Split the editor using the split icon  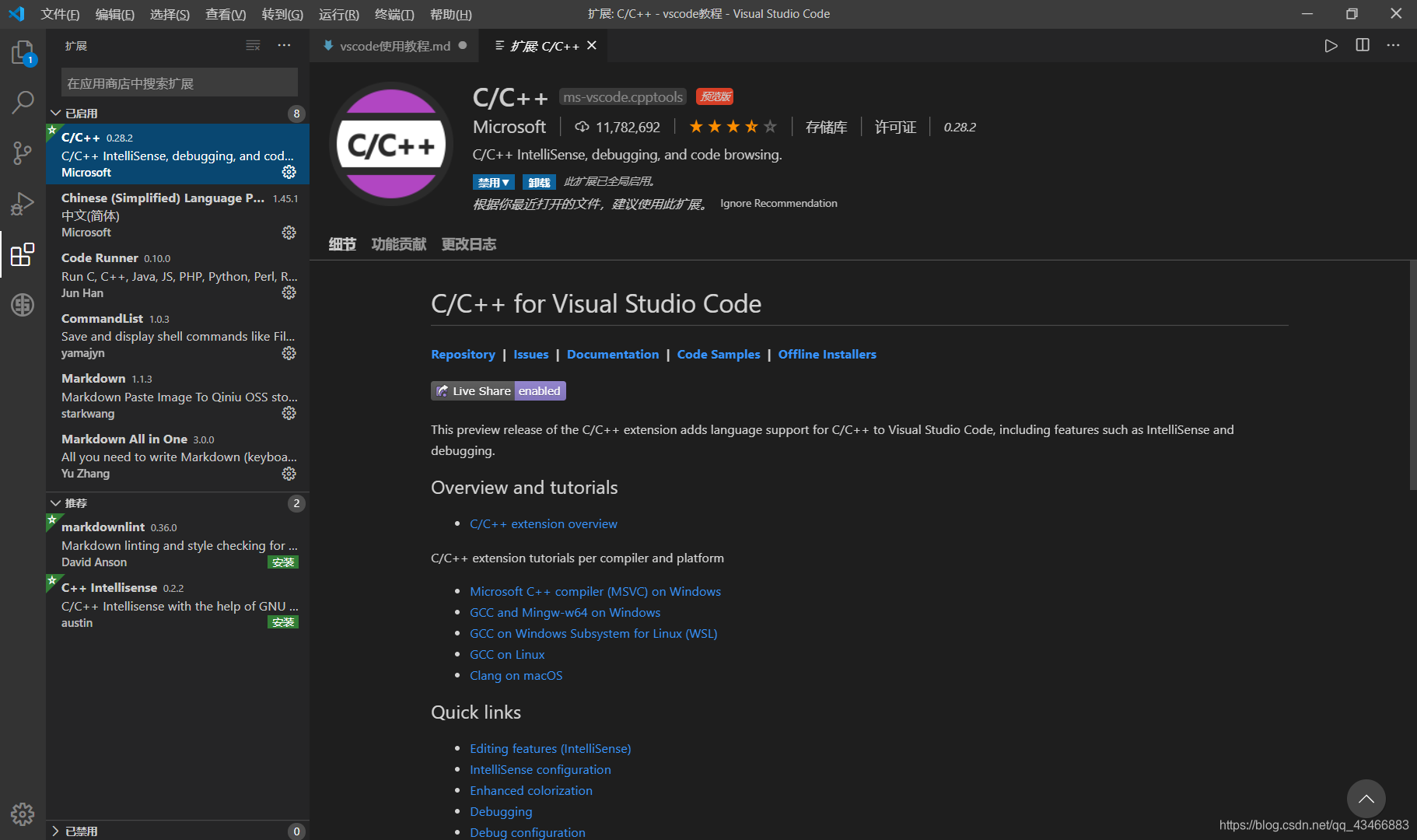(1362, 45)
